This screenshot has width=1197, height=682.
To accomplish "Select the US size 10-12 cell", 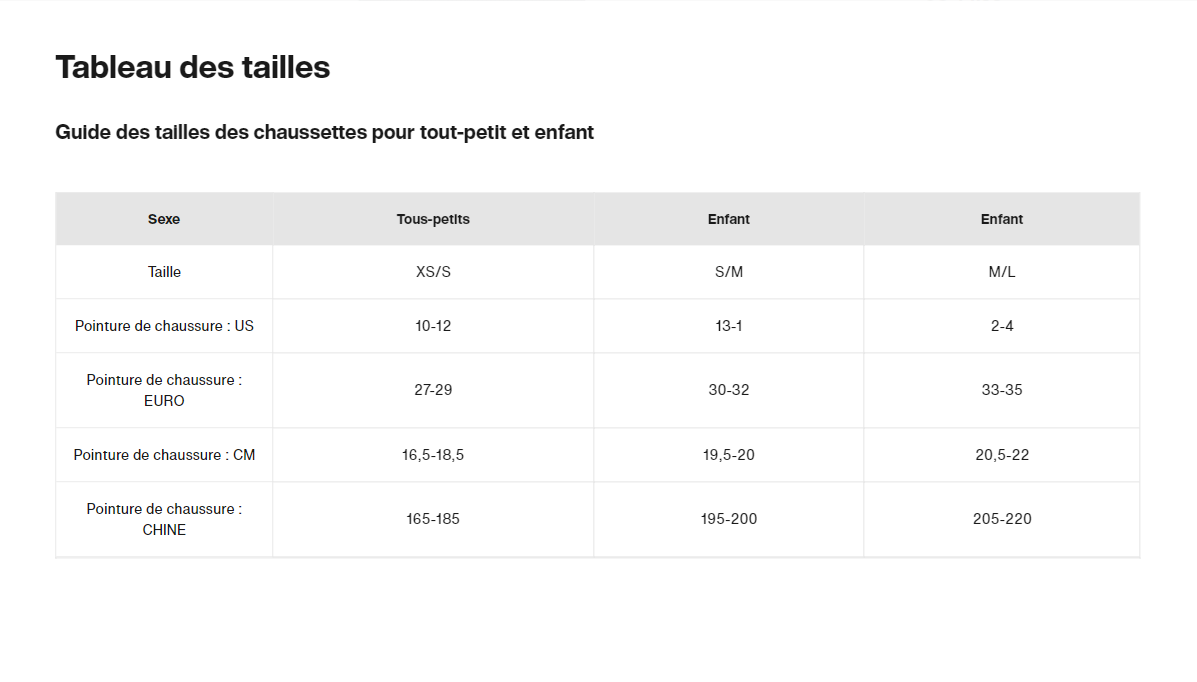I will [x=433, y=326].
